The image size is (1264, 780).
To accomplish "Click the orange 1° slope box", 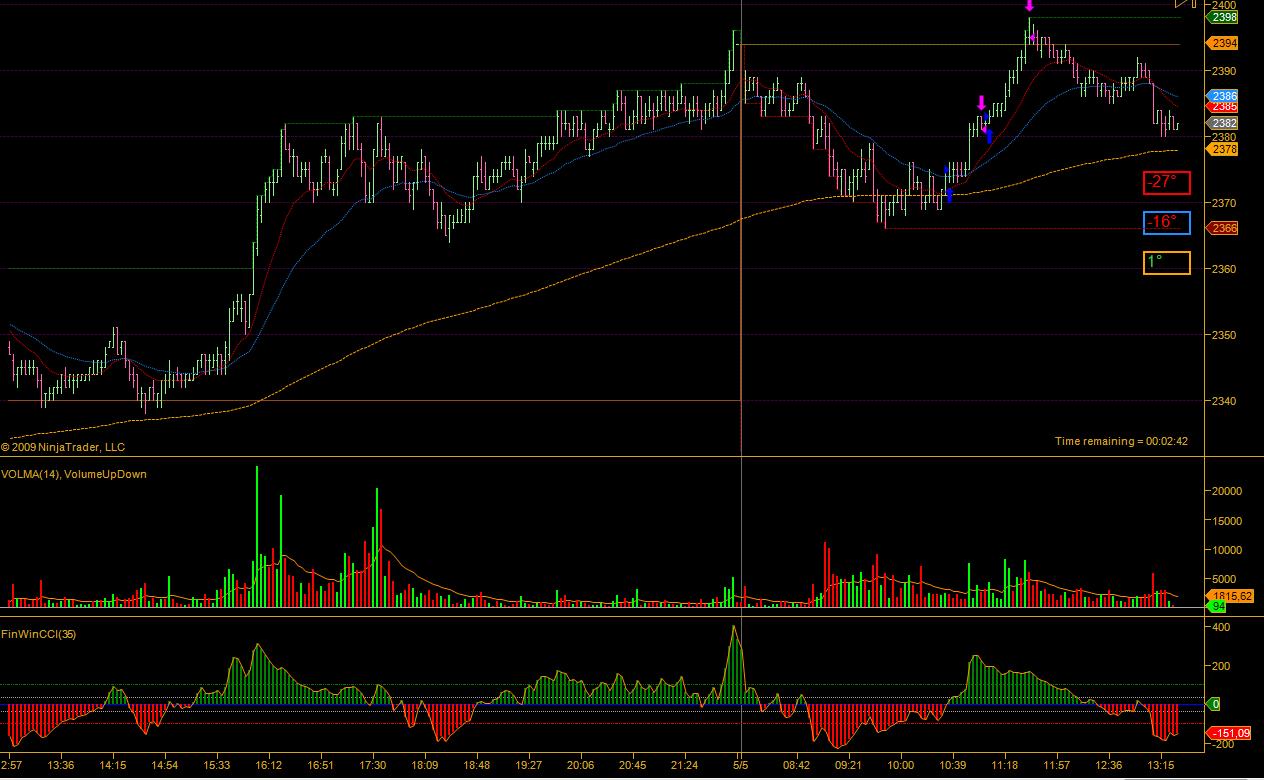I will pyautogui.click(x=1168, y=262).
